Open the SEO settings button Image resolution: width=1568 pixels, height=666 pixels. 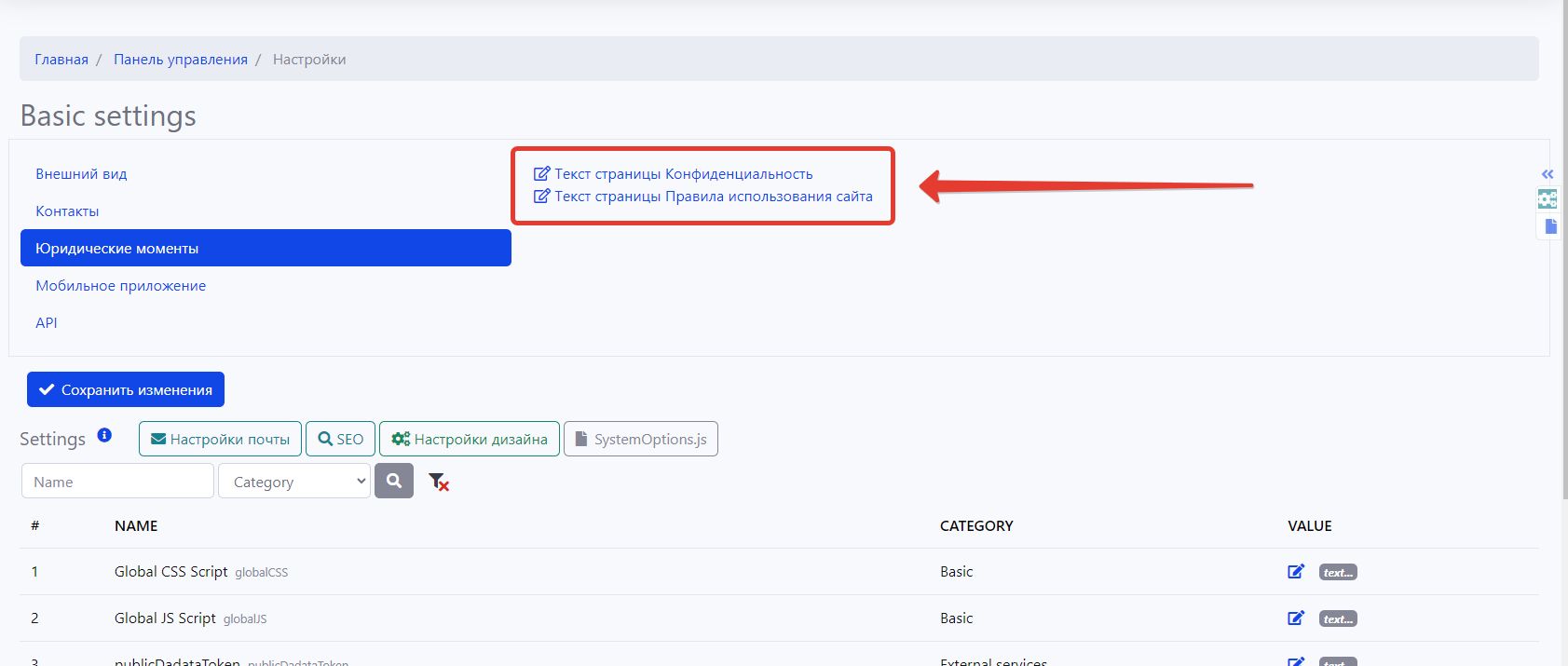pos(341,439)
